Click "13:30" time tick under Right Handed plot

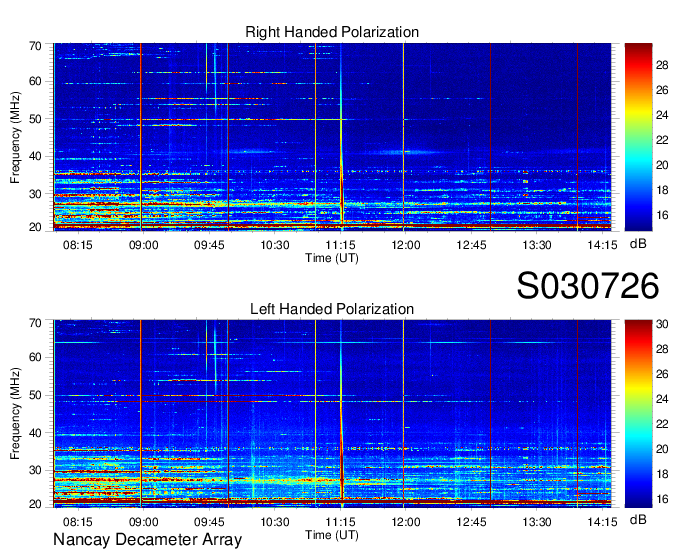tap(536, 245)
